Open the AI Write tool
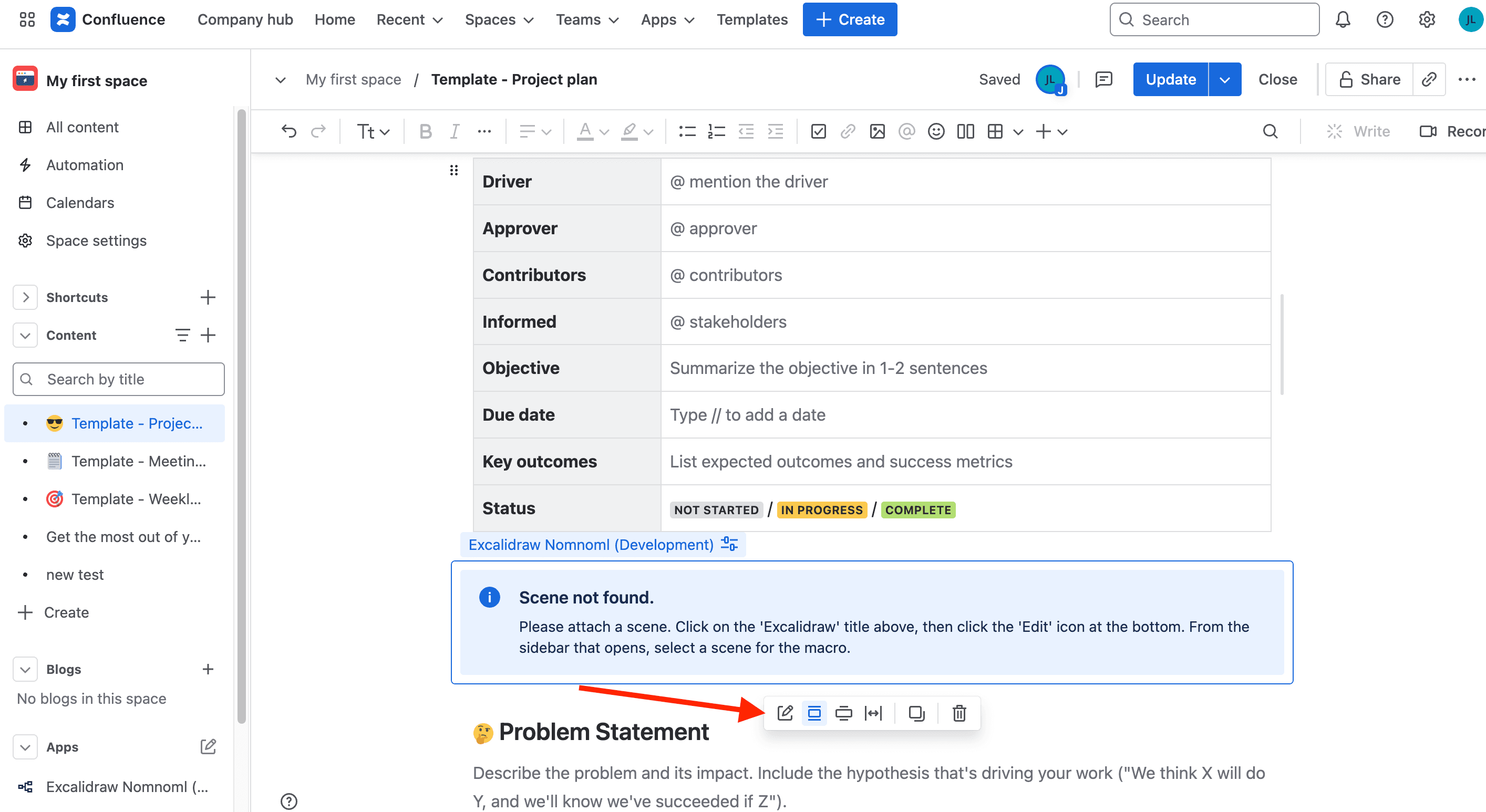This screenshot has height=812, width=1486. click(1358, 131)
